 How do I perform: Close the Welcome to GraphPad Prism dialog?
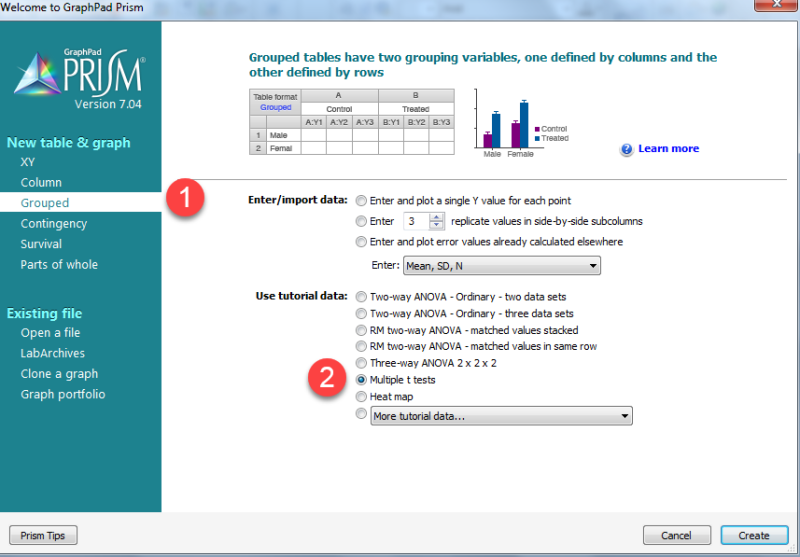(776, 4)
